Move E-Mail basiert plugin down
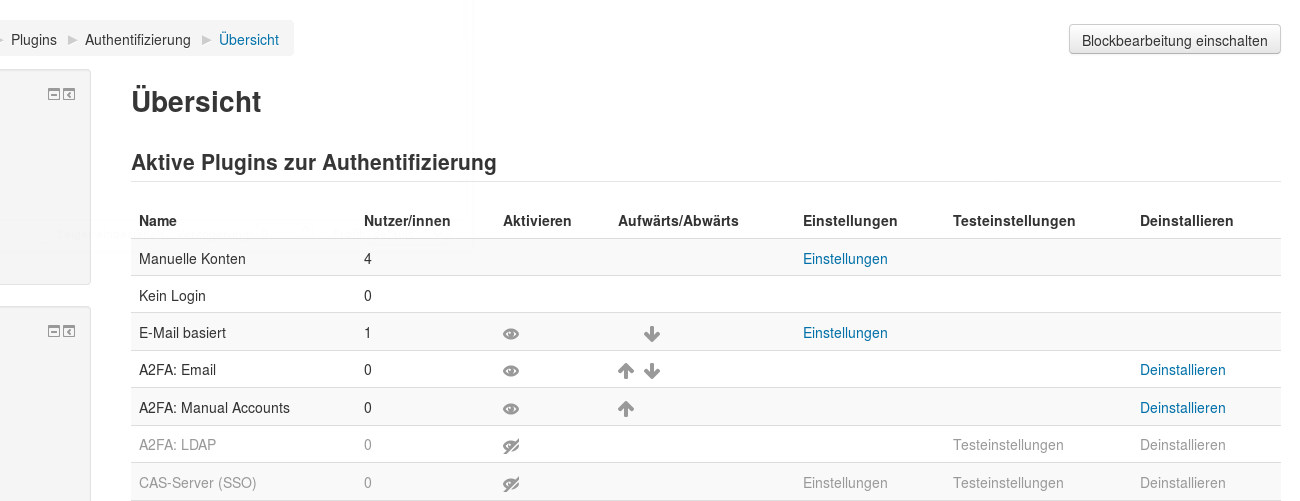 point(652,333)
